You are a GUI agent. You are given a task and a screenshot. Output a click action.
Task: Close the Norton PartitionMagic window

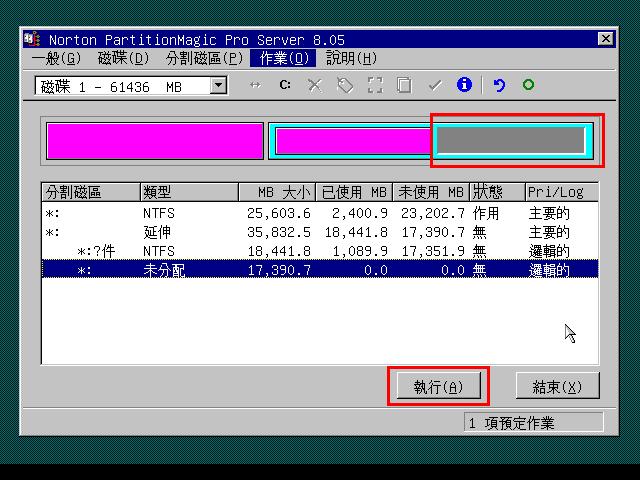coord(606,39)
